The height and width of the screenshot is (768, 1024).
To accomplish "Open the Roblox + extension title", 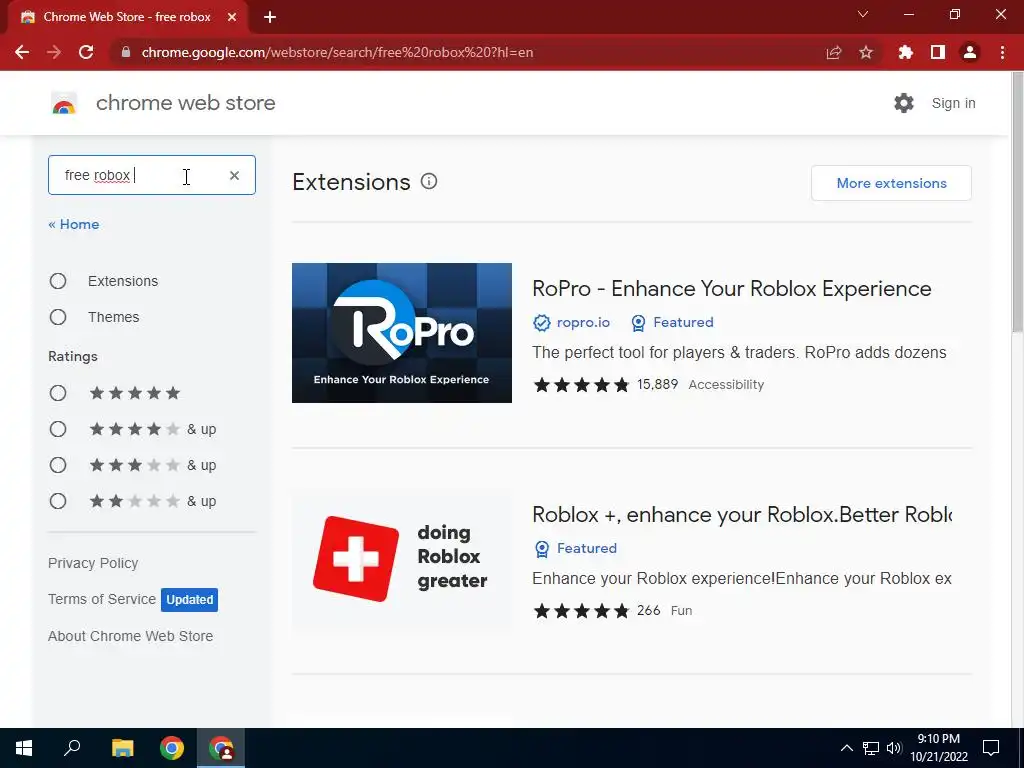I will 742,515.
